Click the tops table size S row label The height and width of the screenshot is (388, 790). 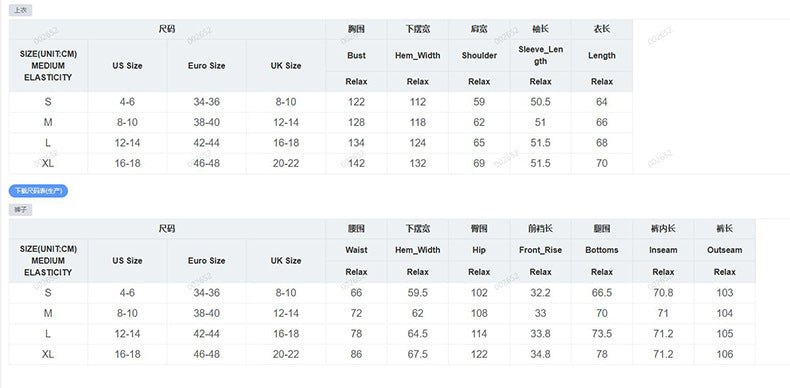[x=48, y=102]
